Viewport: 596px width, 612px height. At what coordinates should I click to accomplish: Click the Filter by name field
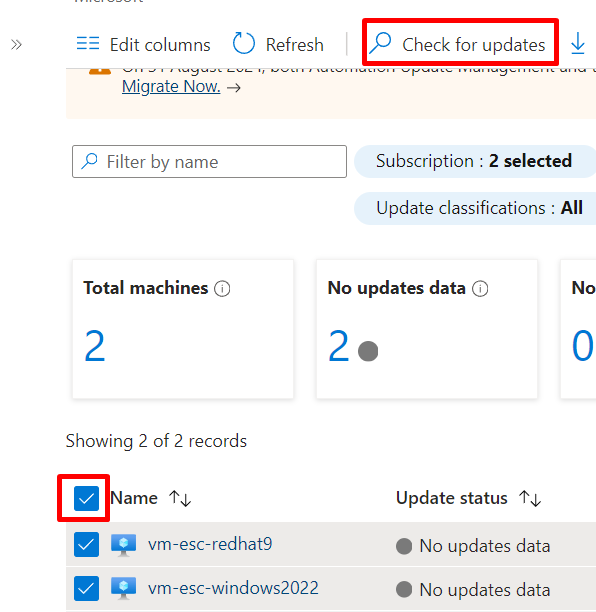[x=209, y=162]
